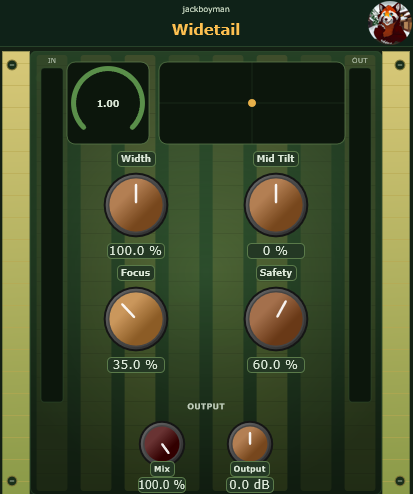Click the top-left rack screw
Screen dimensions: 413x494
click(x=12, y=65)
